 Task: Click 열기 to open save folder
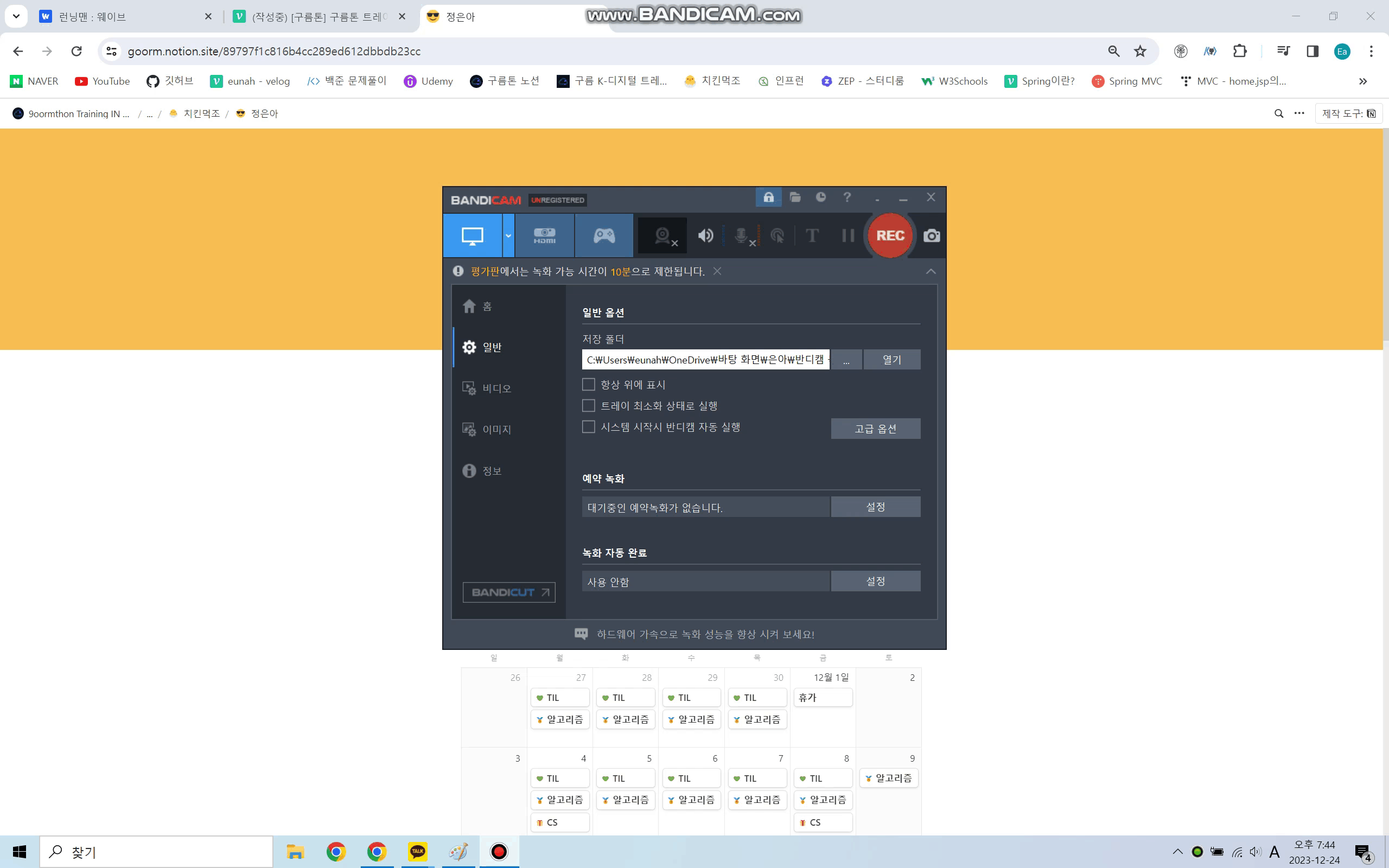click(x=891, y=359)
